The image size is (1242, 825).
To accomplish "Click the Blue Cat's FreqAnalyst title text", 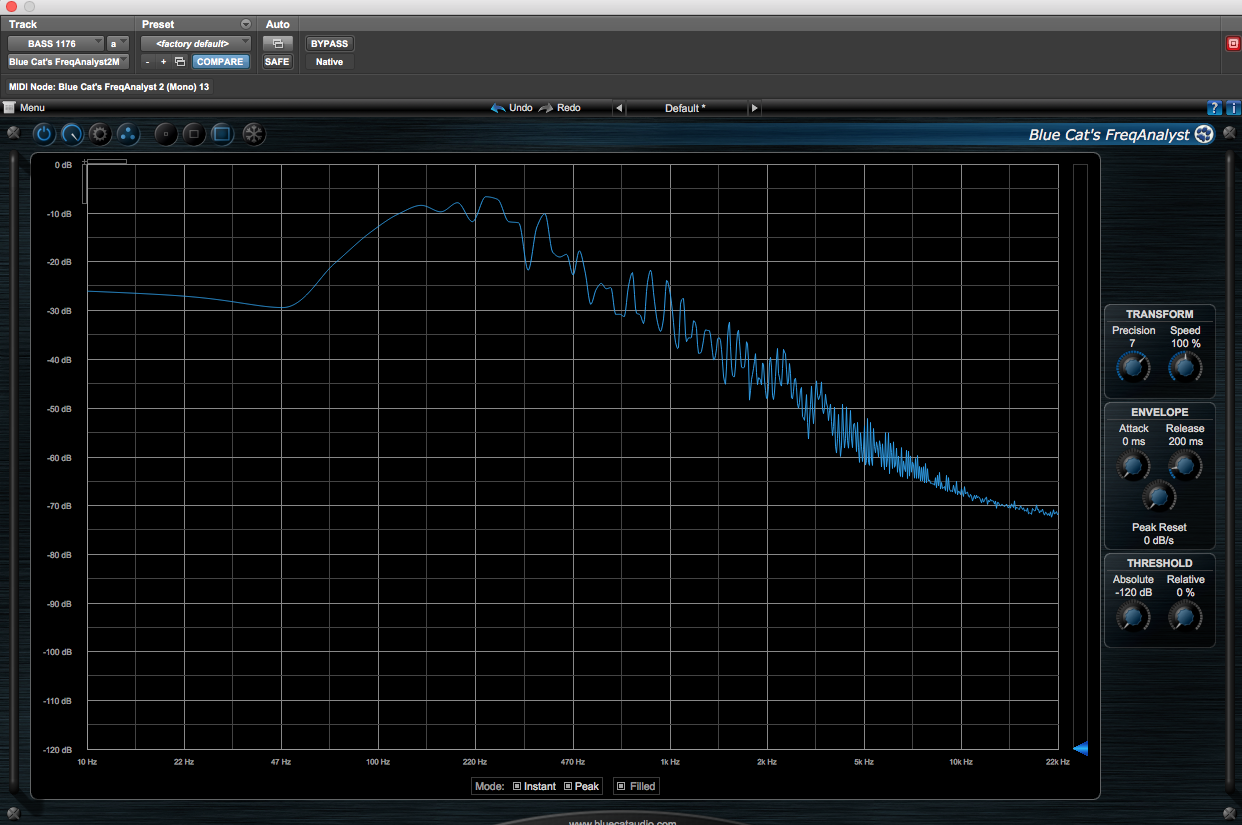I will click(1109, 135).
